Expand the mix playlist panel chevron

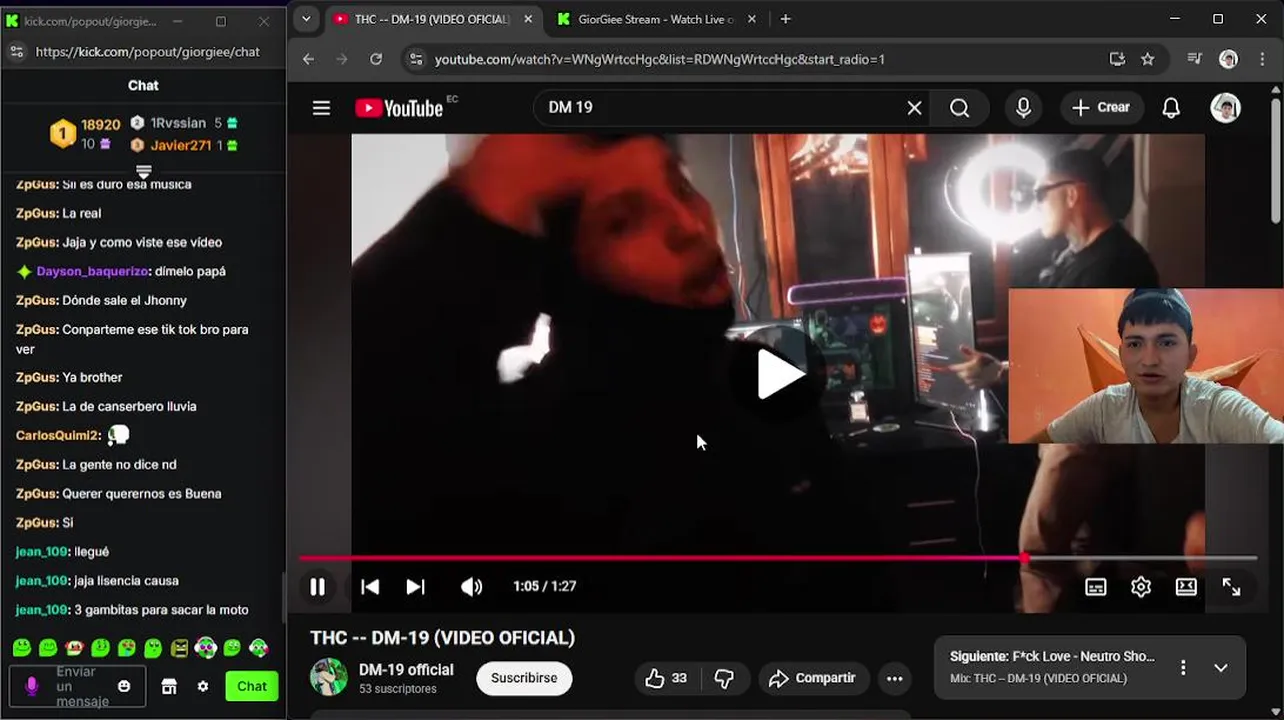(1221, 667)
